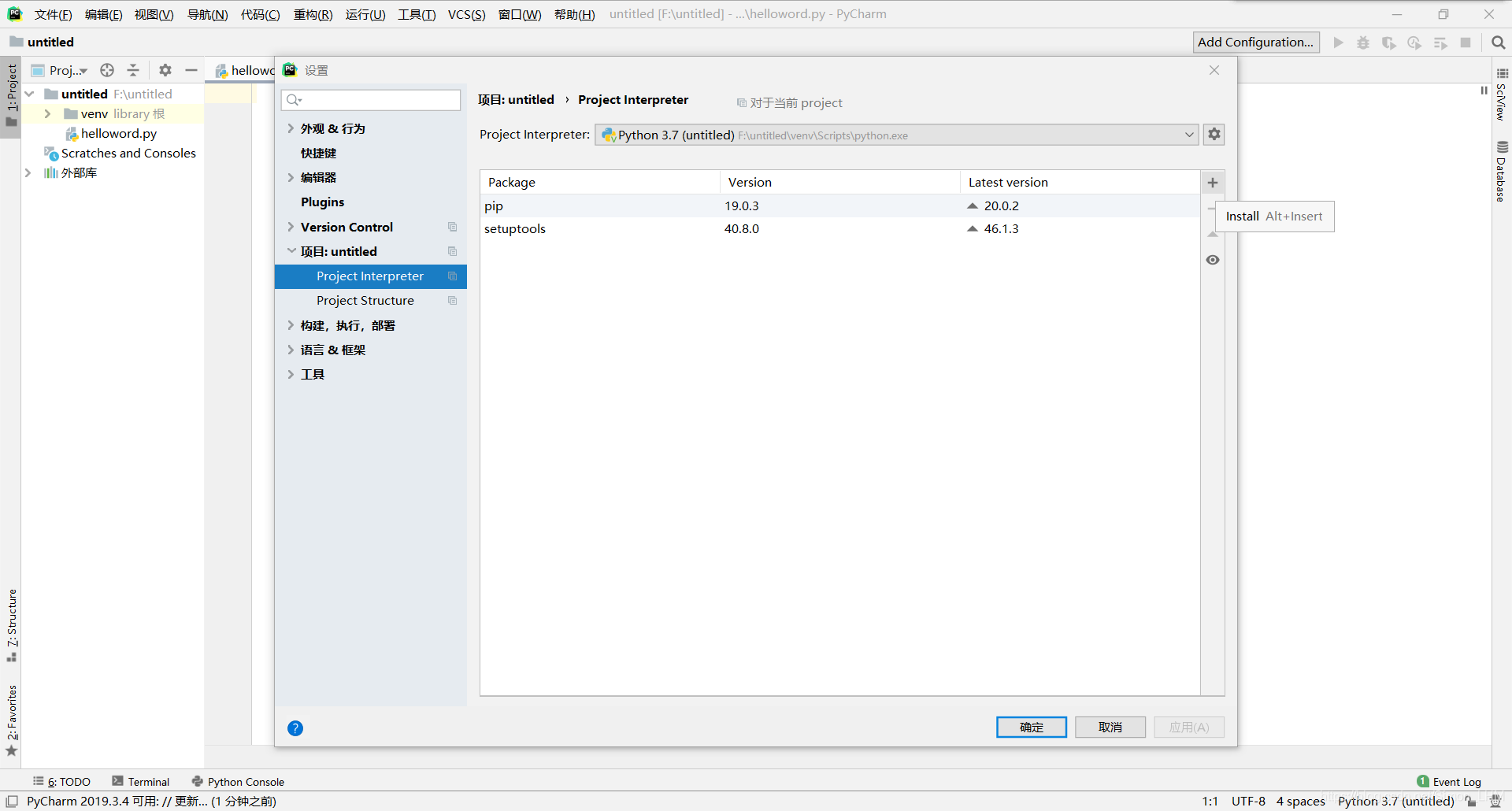The image size is (1512, 811).
Task: Click the 取消 button
Action: tap(1110, 727)
